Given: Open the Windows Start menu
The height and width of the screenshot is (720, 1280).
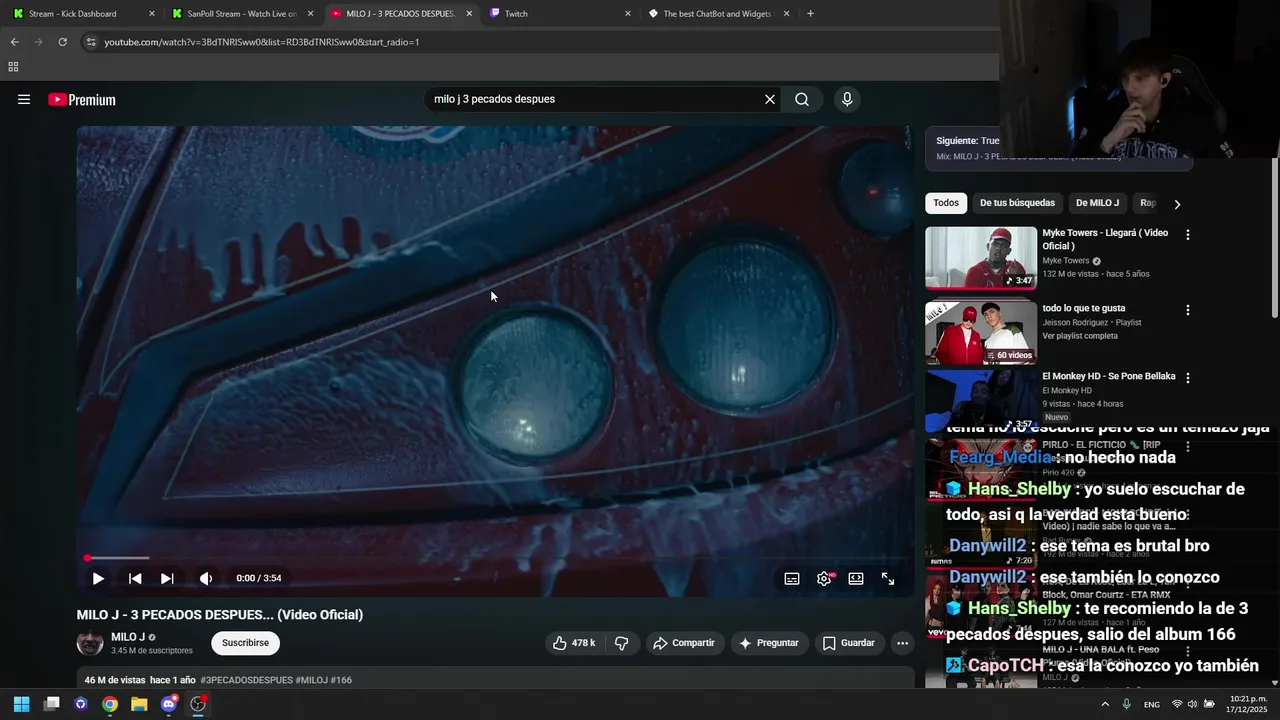Looking at the screenshot, I should (21, 704).
